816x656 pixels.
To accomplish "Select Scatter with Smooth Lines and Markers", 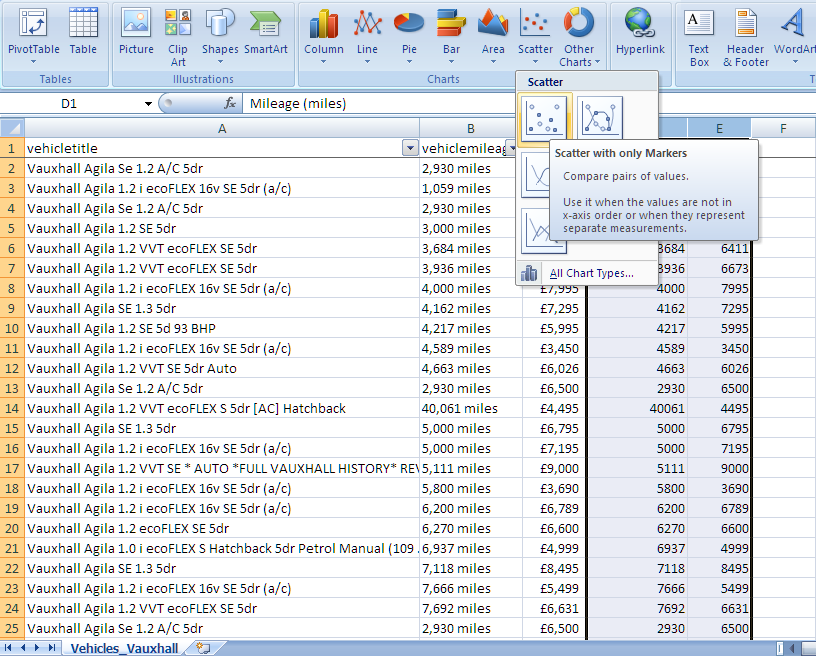I will tap(599, 120).
